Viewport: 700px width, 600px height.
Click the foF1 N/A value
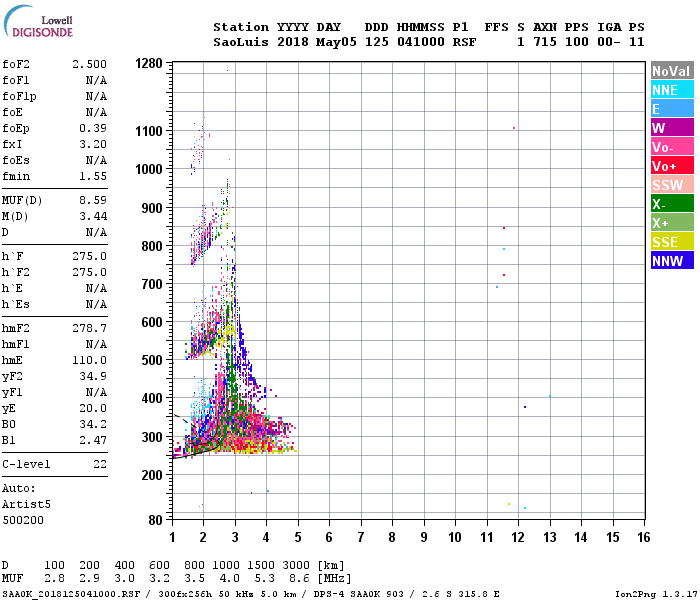(96, 80)
